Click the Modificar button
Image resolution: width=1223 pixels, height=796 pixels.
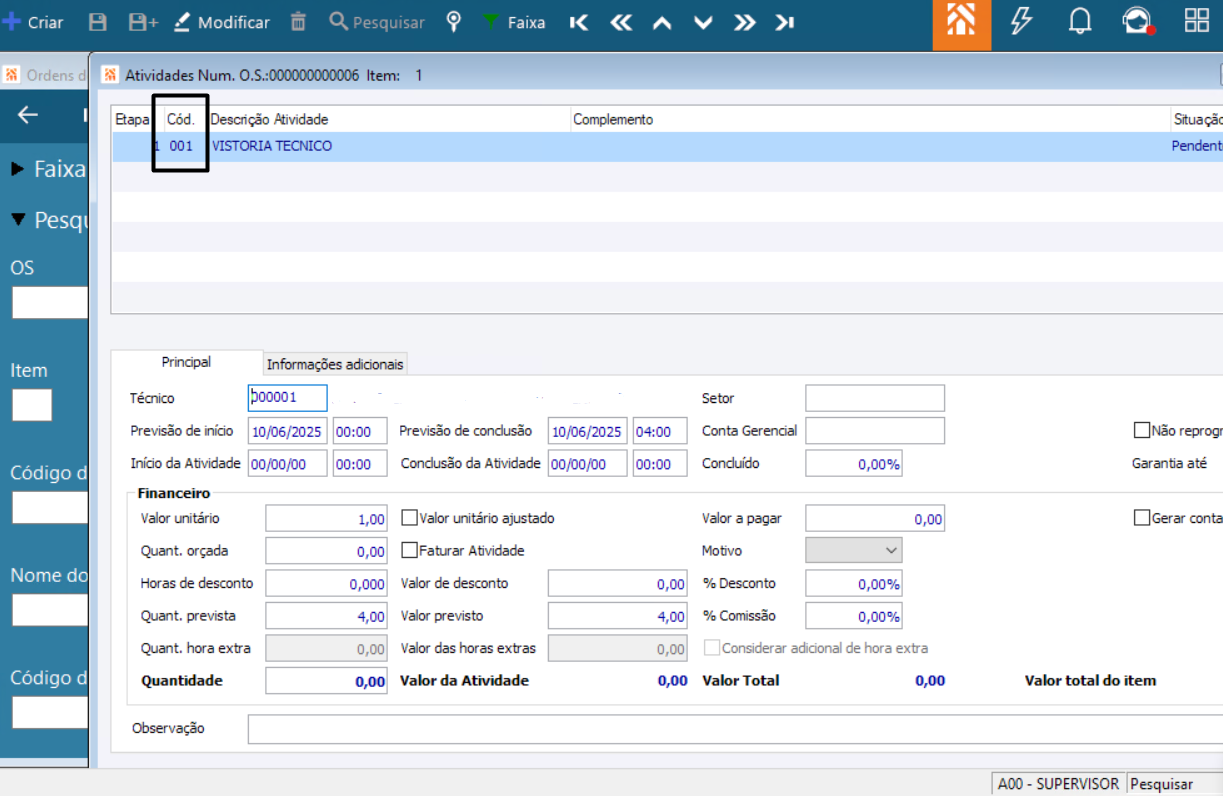[x=221, y=22]
